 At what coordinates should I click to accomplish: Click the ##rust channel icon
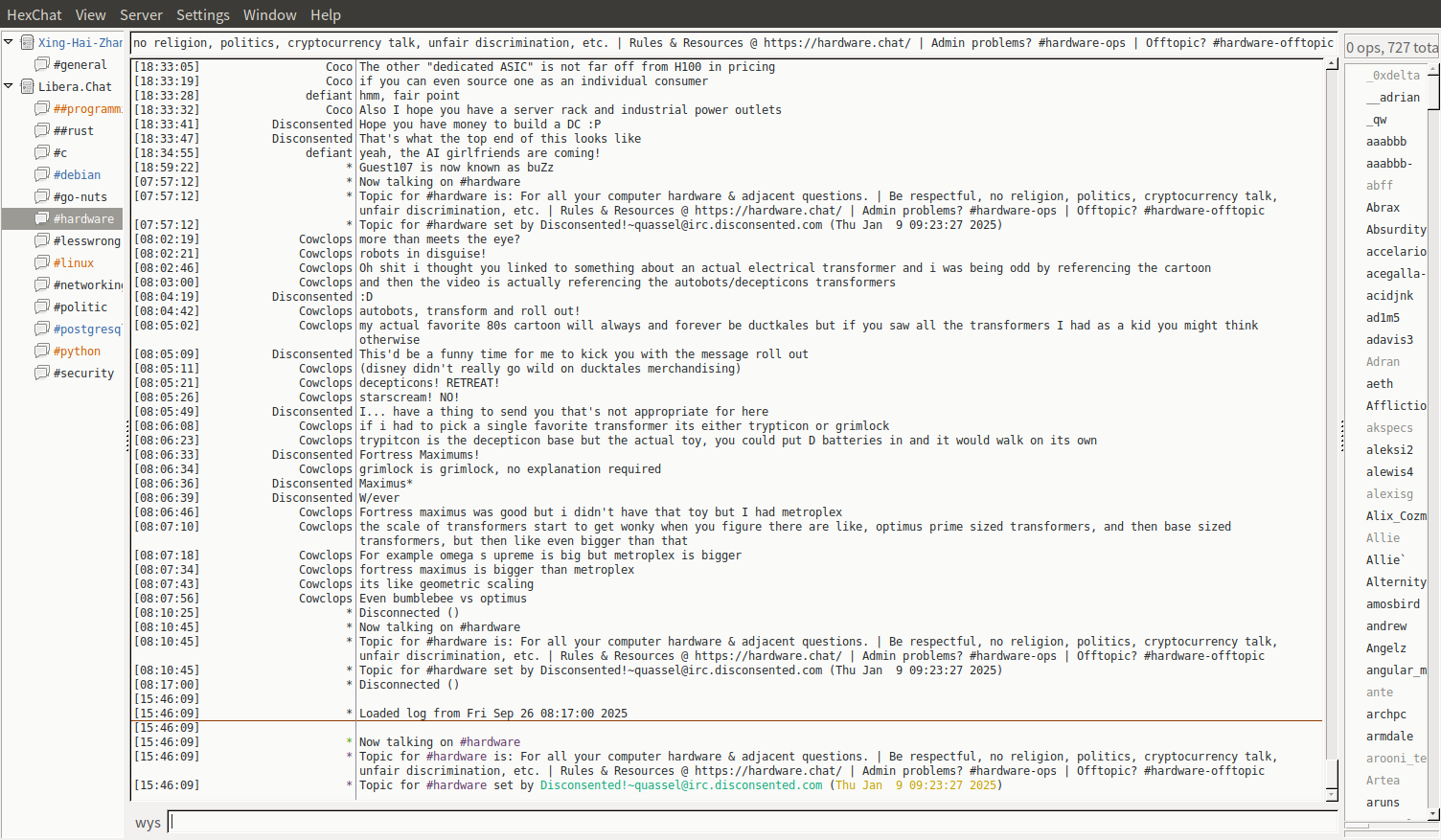[42, 130]
